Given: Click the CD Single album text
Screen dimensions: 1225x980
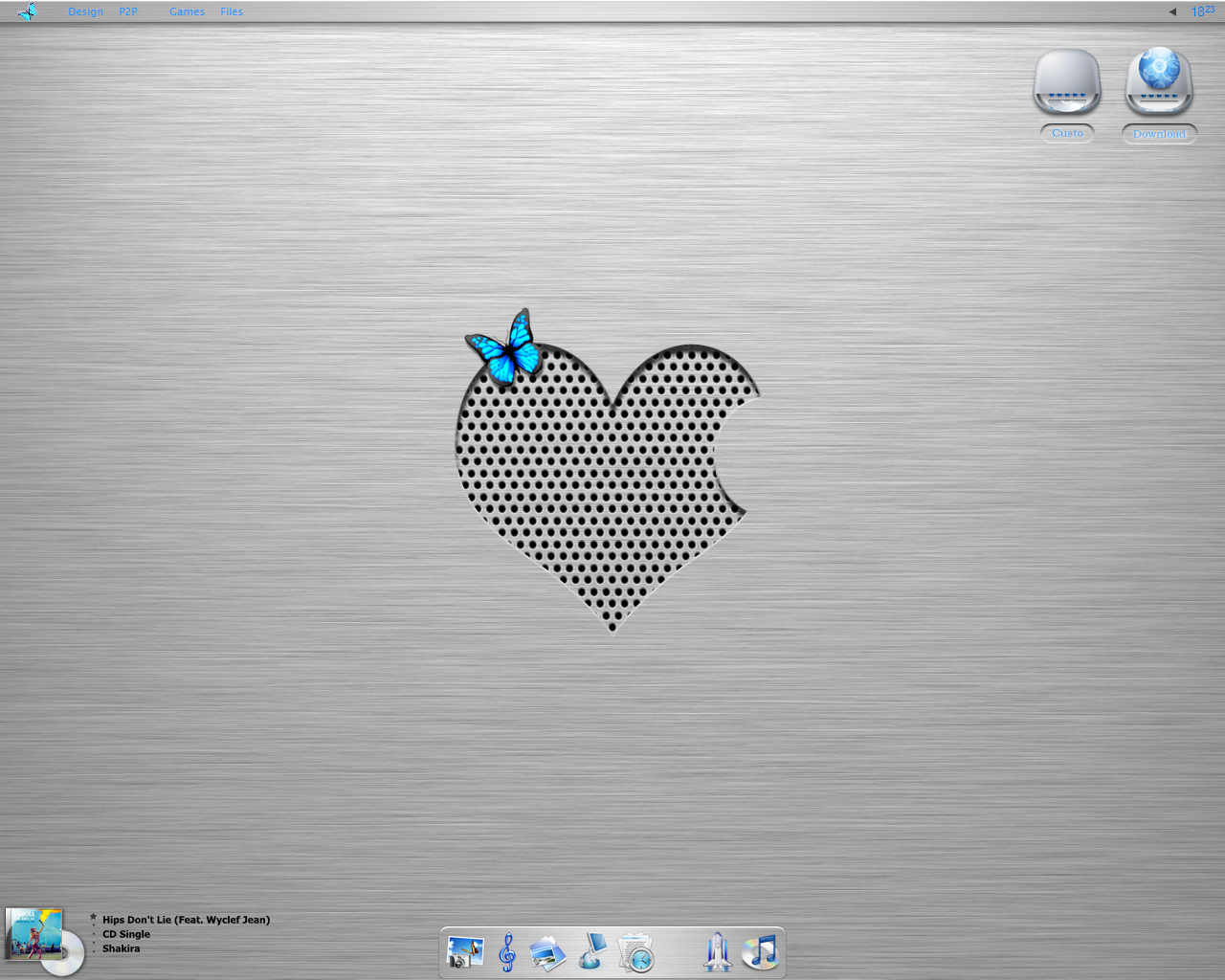Looking at the screenshot, I should 126,934.
